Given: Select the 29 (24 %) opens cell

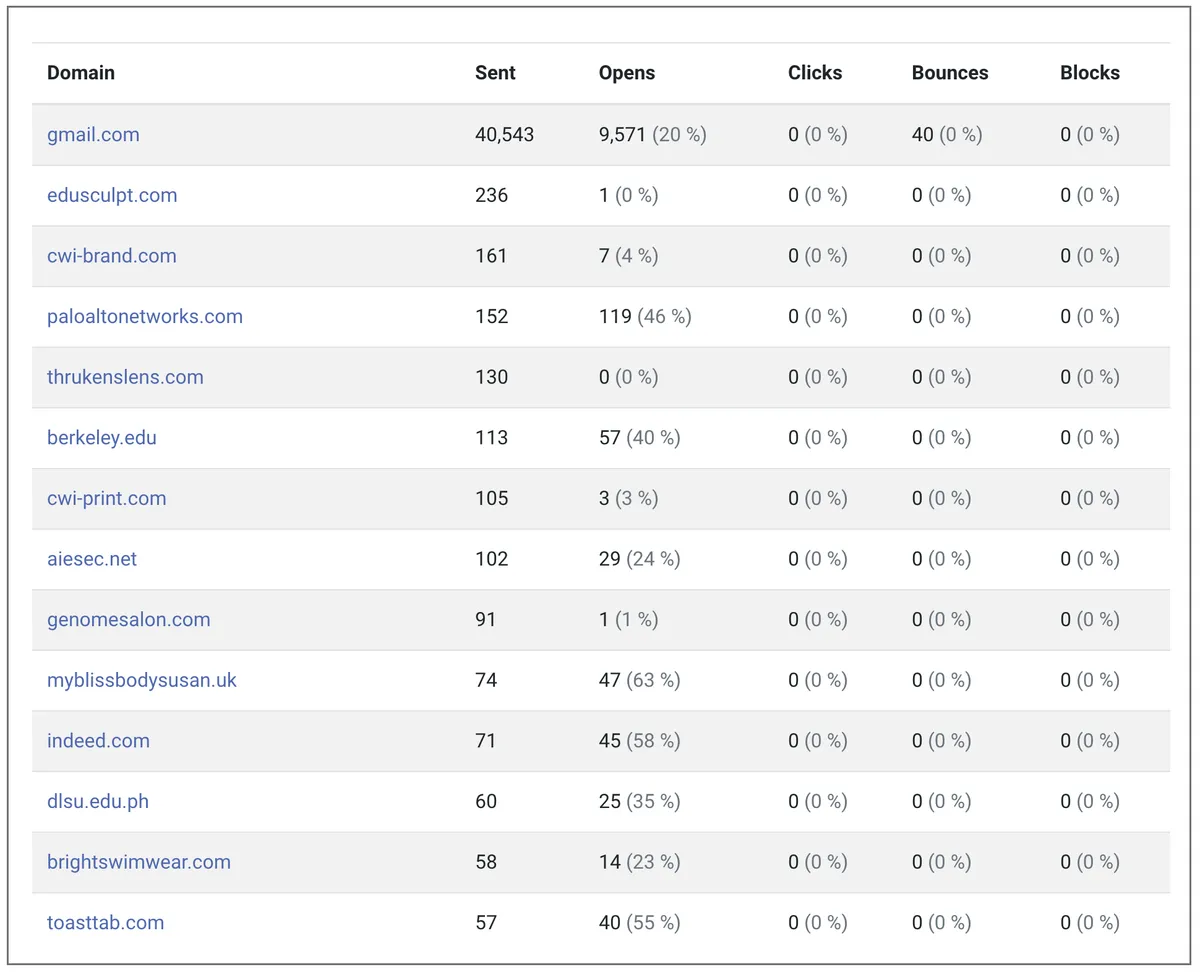Looking at the screenshot, I should [640, 559].
